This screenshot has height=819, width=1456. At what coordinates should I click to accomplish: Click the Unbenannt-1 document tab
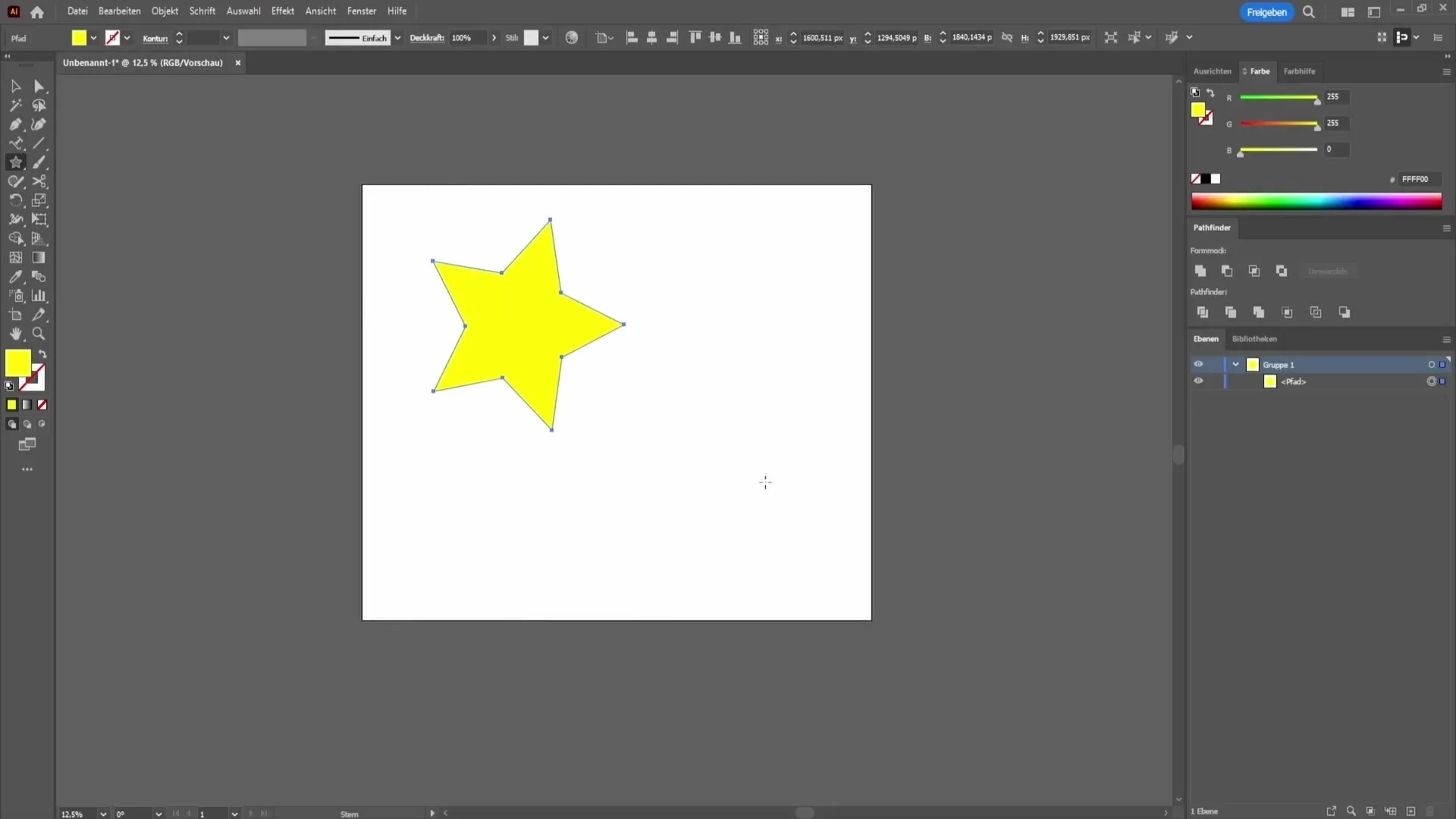(x=143, y=63)
